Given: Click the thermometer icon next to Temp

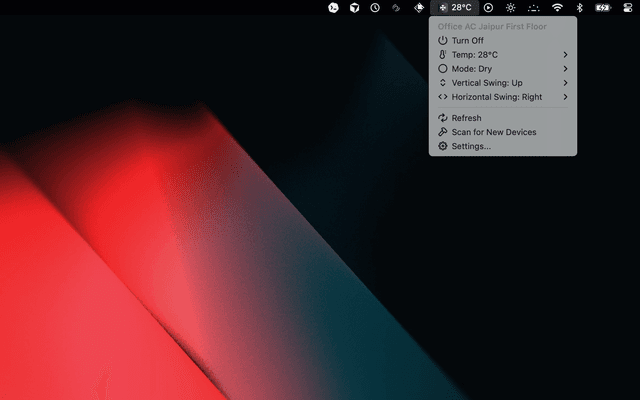Looking at the screenshot, I should (x=442, y=54).
